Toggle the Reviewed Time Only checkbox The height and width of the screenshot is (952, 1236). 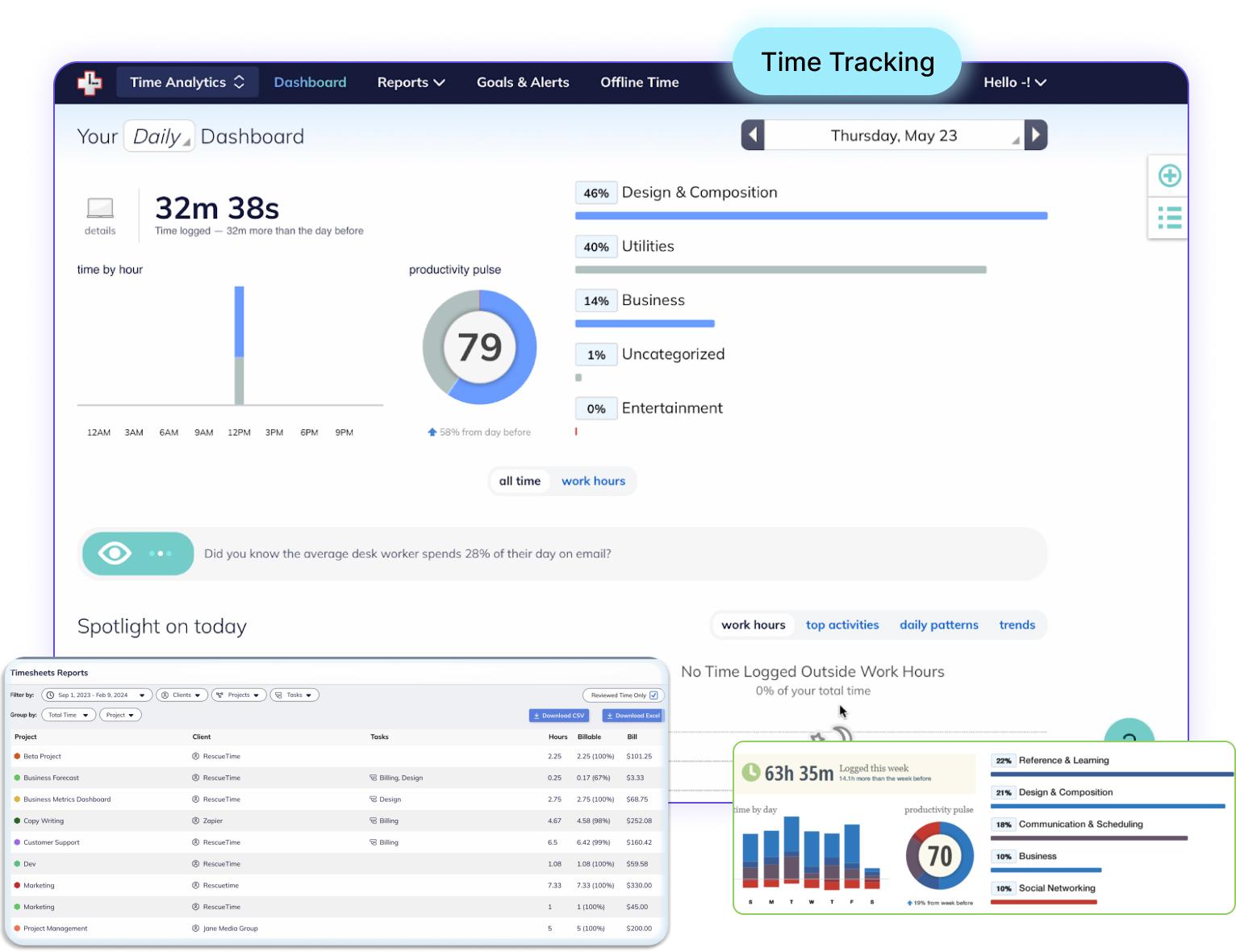[x=653, y=695]
